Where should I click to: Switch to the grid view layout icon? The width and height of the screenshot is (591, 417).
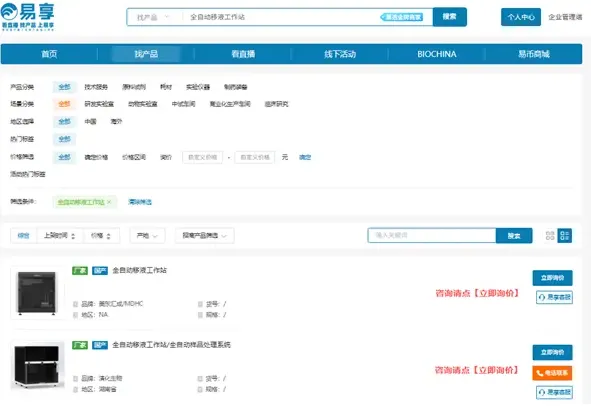(550, 236)
